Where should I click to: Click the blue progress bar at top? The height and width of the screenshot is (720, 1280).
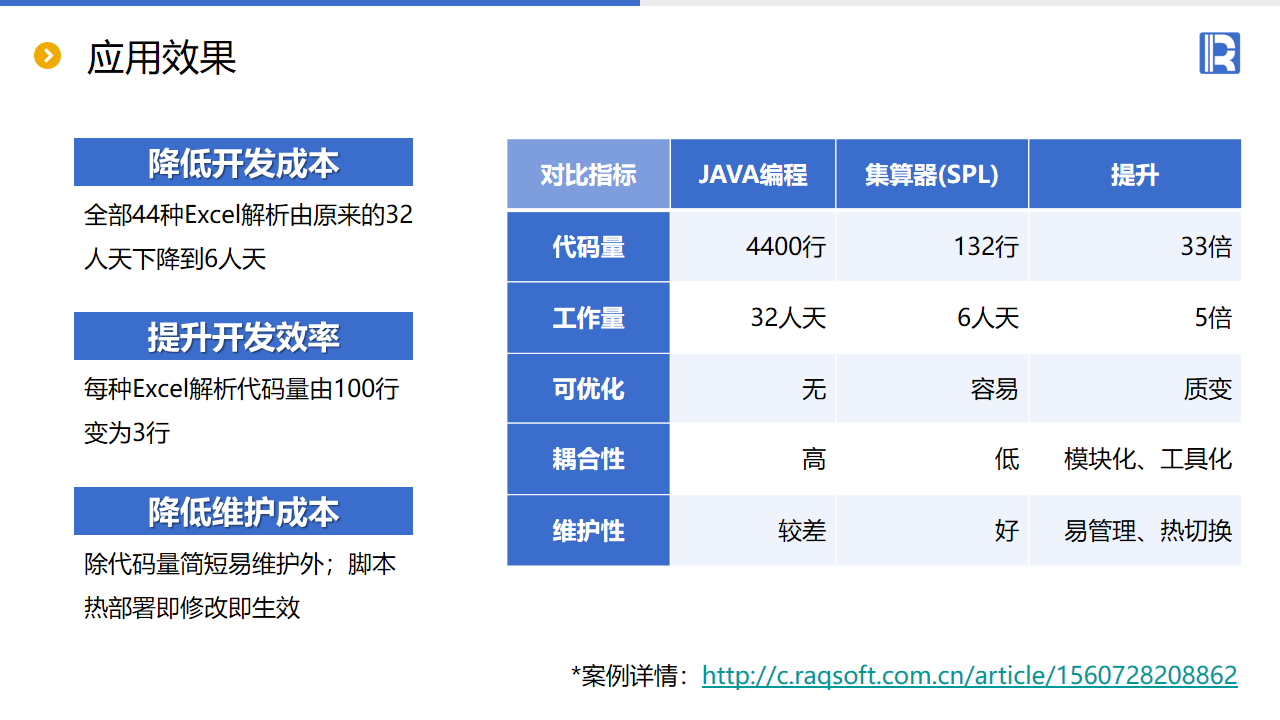320,3
